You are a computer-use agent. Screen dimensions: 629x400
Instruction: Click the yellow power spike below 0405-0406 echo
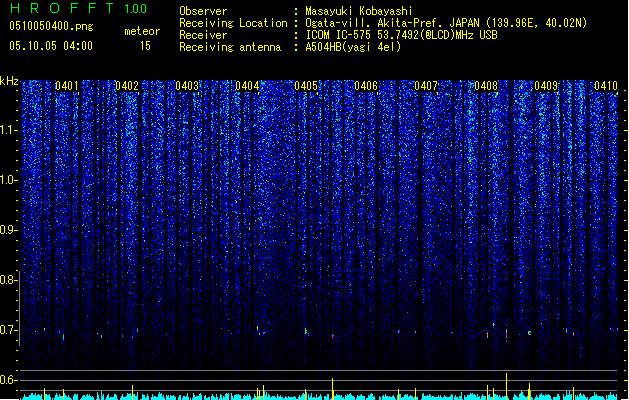pyautogui.click(x=332, y=388)
